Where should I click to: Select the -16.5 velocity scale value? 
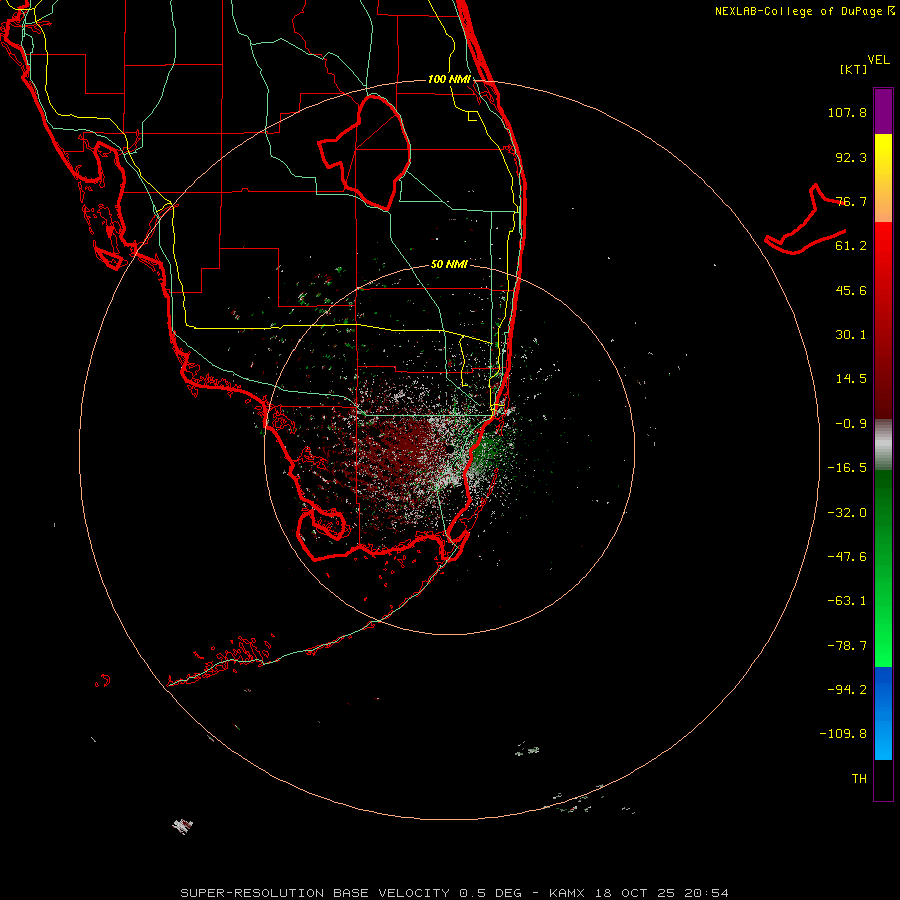[847, 468]
